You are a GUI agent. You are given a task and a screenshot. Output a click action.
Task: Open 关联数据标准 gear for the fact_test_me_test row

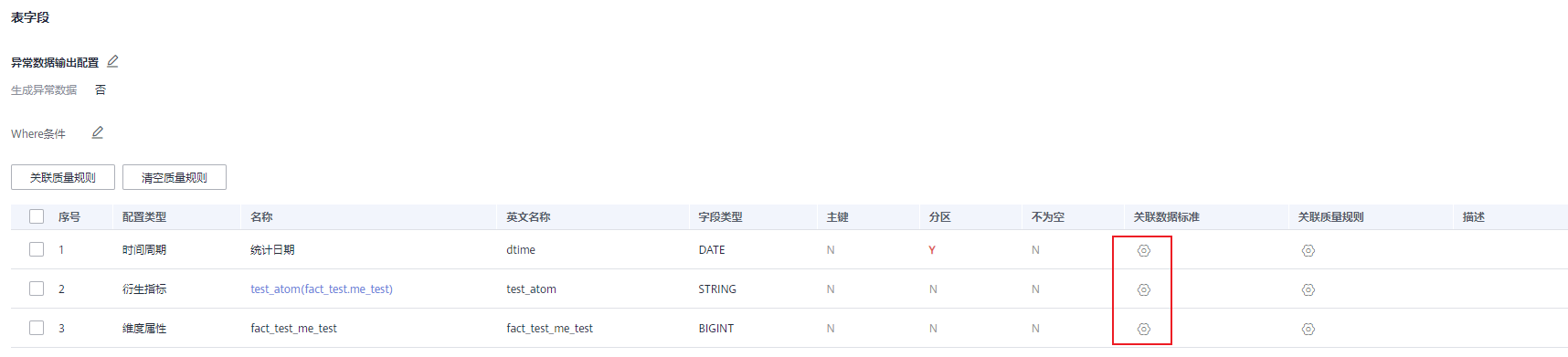pos(1143,329)
